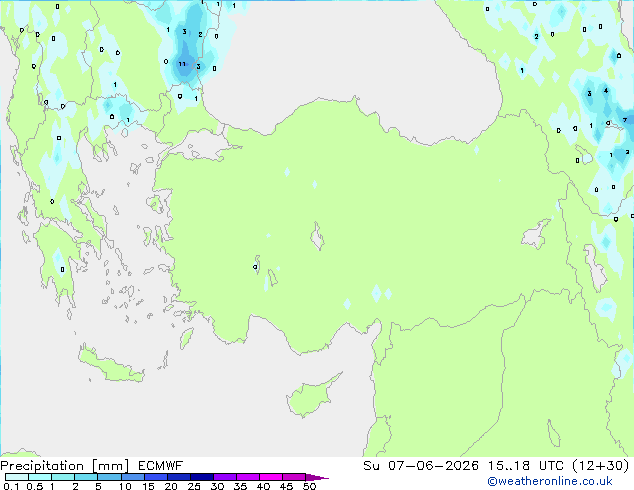Click the legend label '0.1'
634x490 pixels.
pos(11,486)
